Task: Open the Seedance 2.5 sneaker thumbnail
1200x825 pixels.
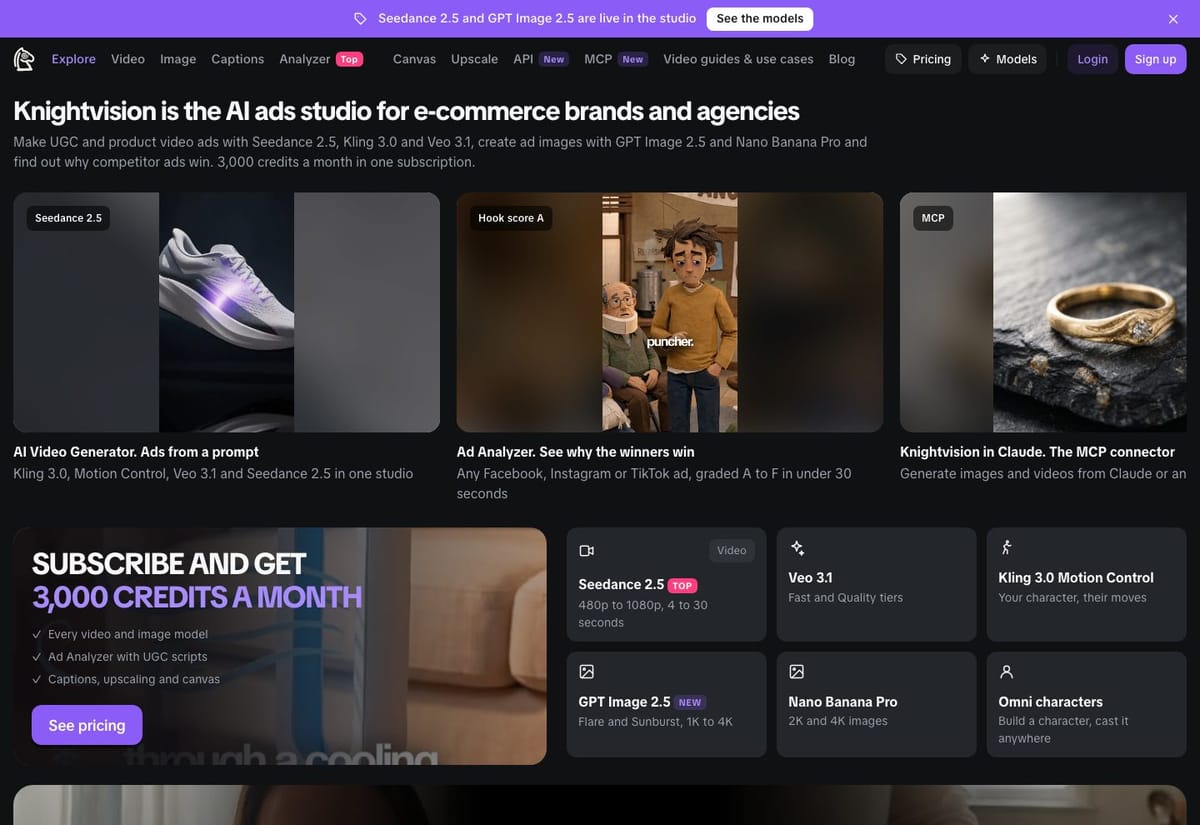Action: [x=227, y=312]
